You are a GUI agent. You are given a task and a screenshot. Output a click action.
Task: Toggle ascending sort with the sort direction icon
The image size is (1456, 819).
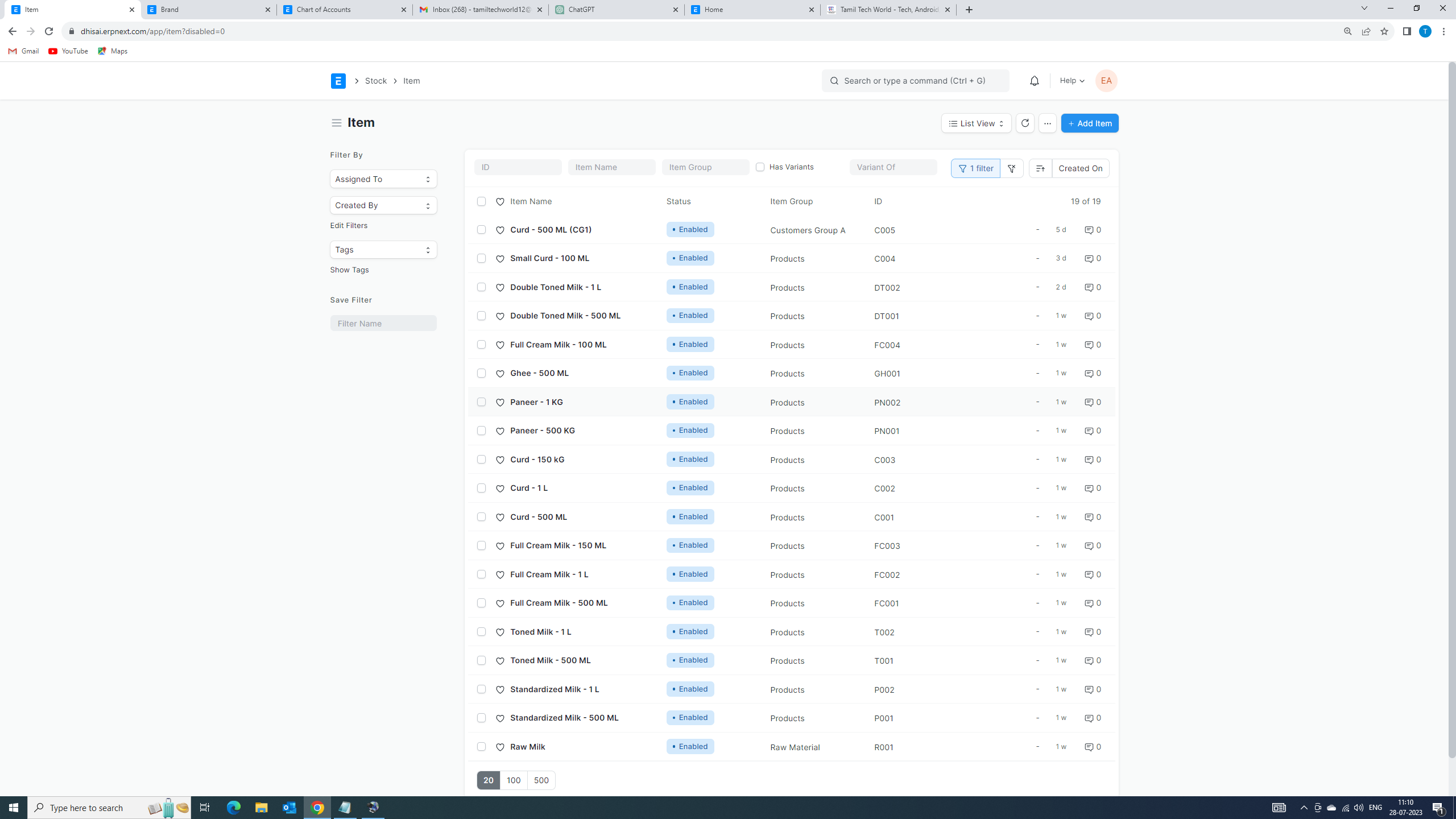pyautogui.click(x=1040, y=168)
